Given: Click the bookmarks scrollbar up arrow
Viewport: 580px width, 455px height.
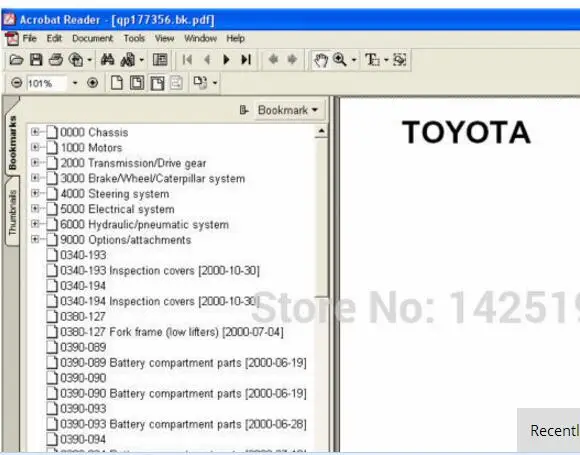Looking at the screenshot, I should 321,131.
